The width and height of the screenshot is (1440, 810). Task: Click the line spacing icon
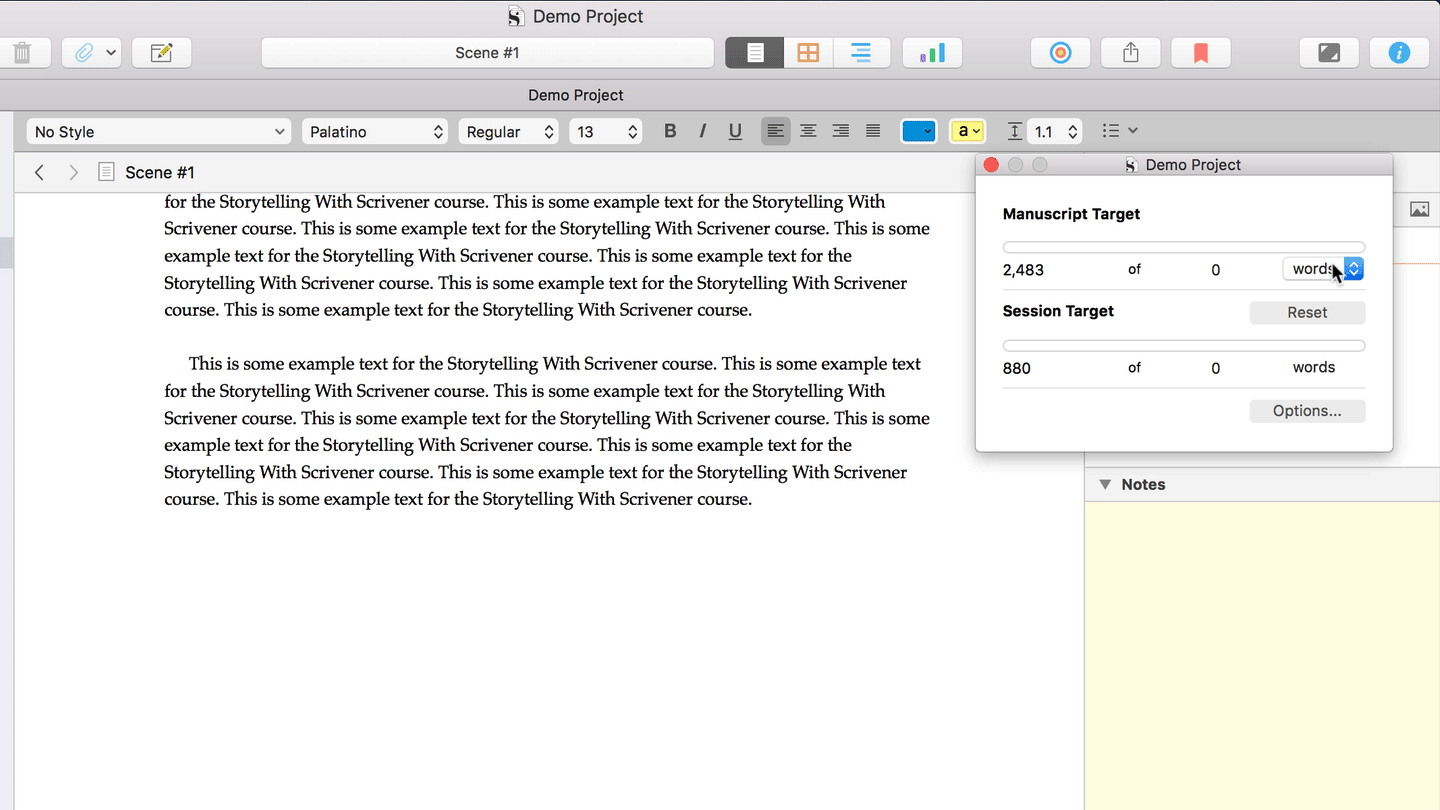(x=1014, y=131)
